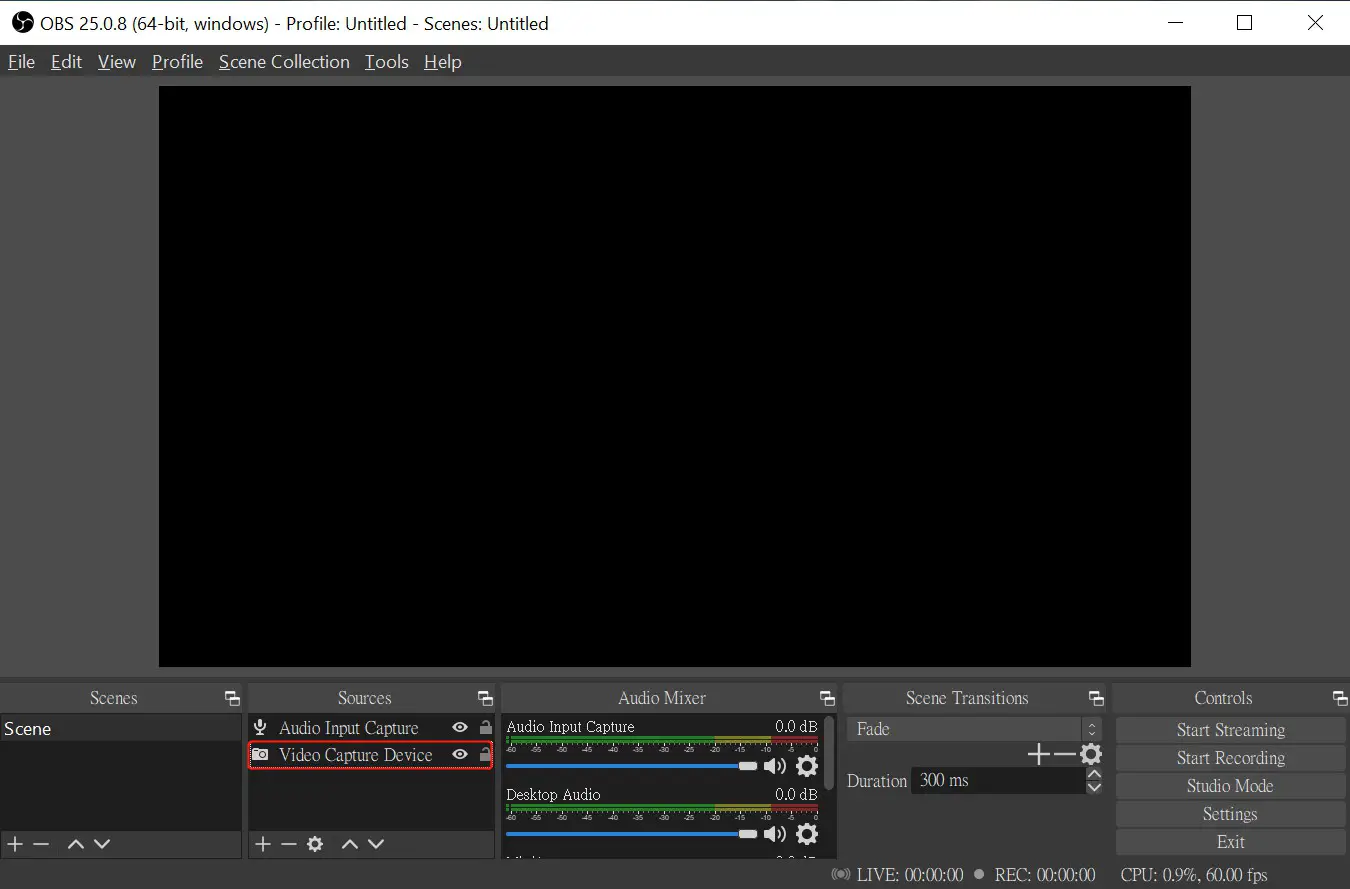This screenshot has width=1350, height=889.
Task: Open Desktop Audio advanced settings gear icon
Action: (x=807, y=834)
